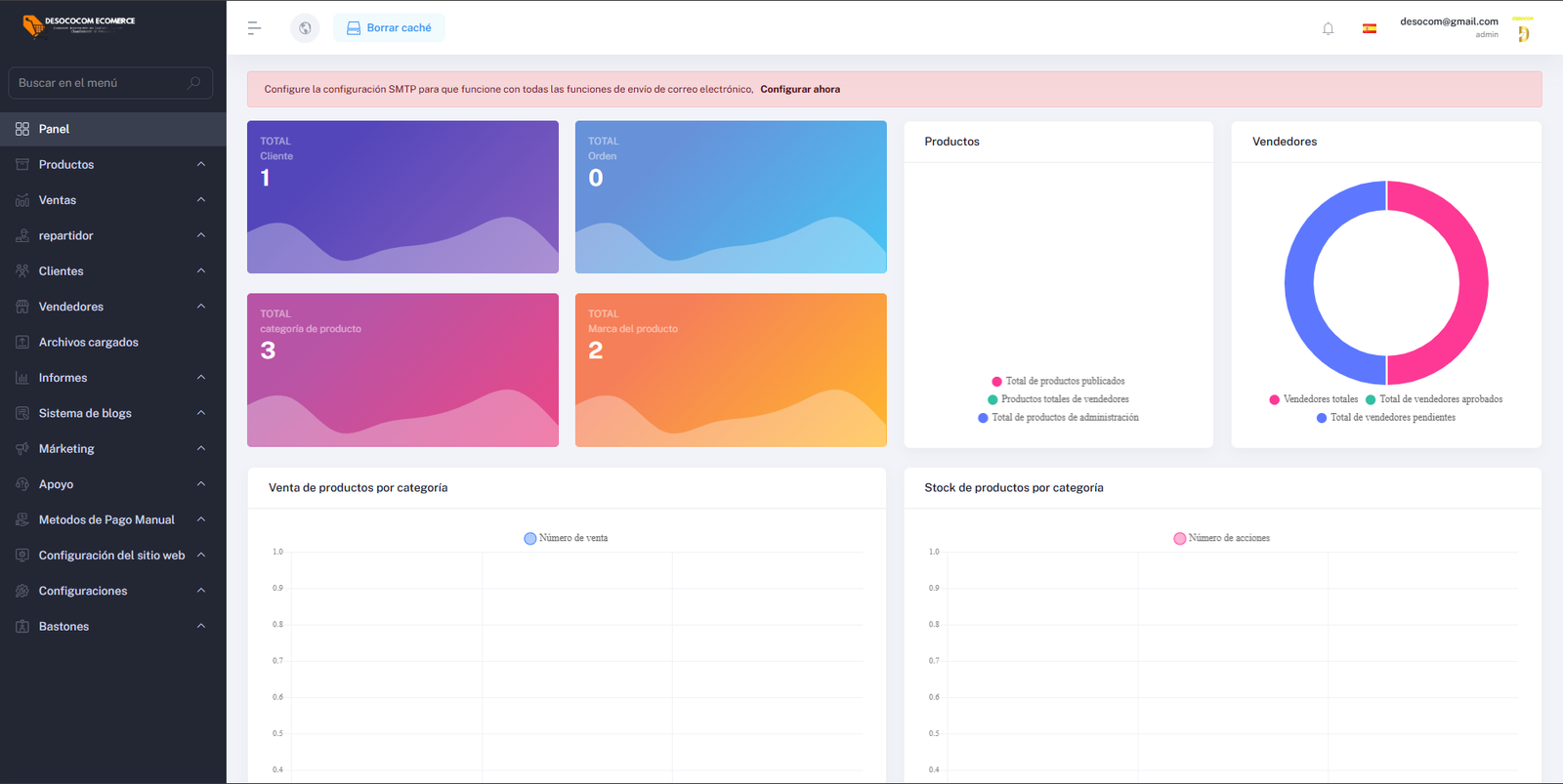Expand the Ventas submenu arrow
Image resolution: width=1563 pixels, height=784 pixels.
[x=201, y=200]
